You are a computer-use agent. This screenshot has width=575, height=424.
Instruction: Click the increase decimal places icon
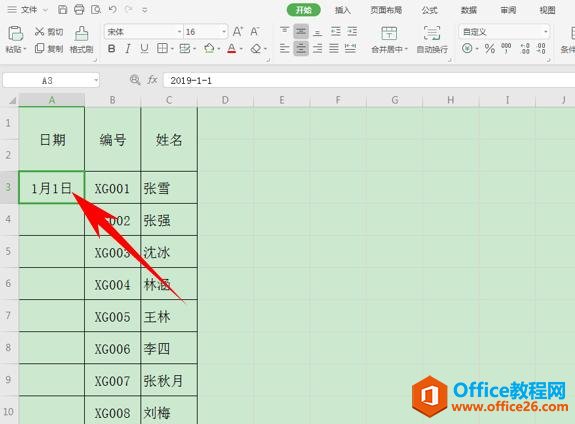[x=525, y=48]
